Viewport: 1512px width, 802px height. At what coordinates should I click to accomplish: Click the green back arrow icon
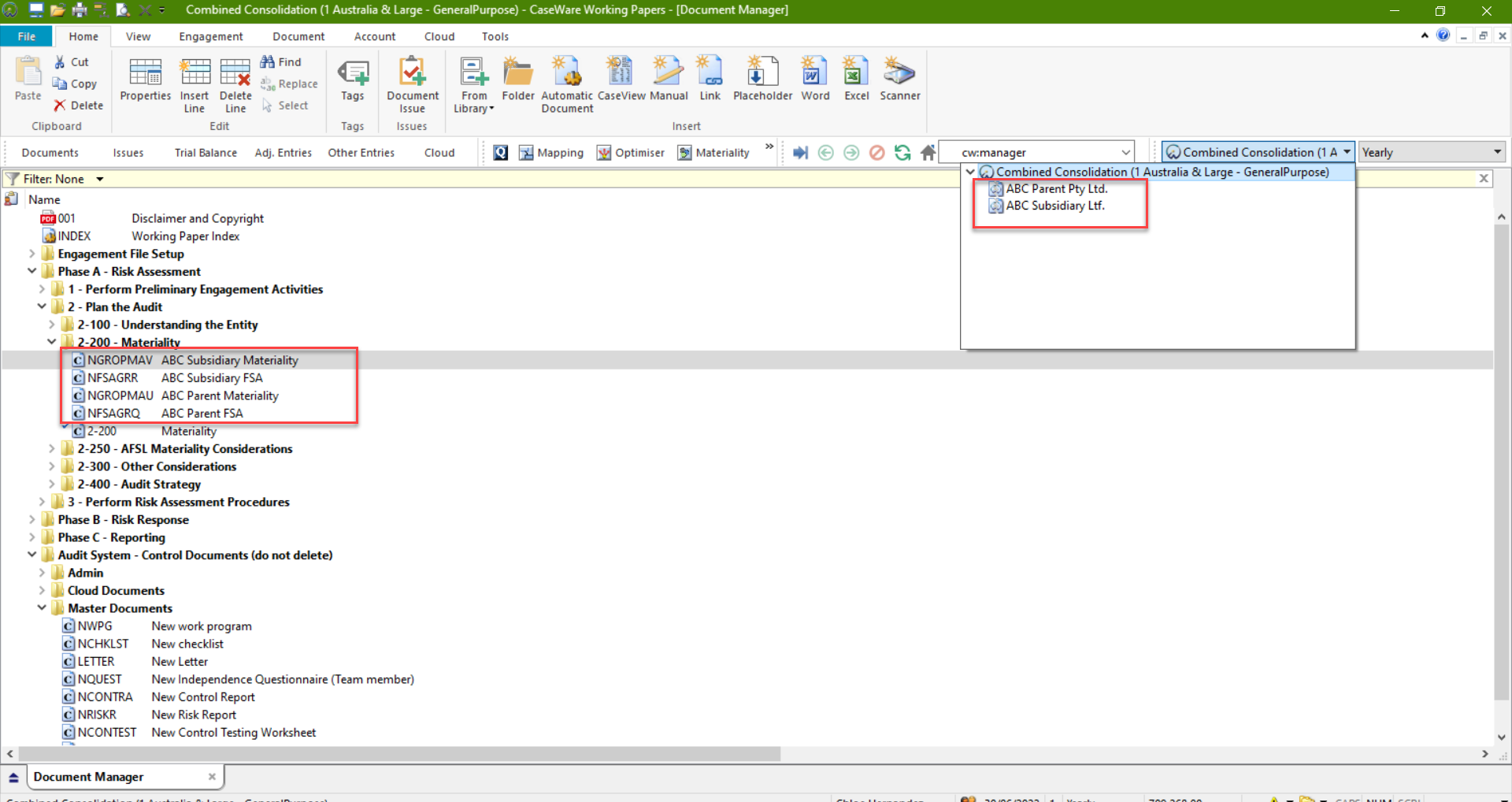coord(825,153)
